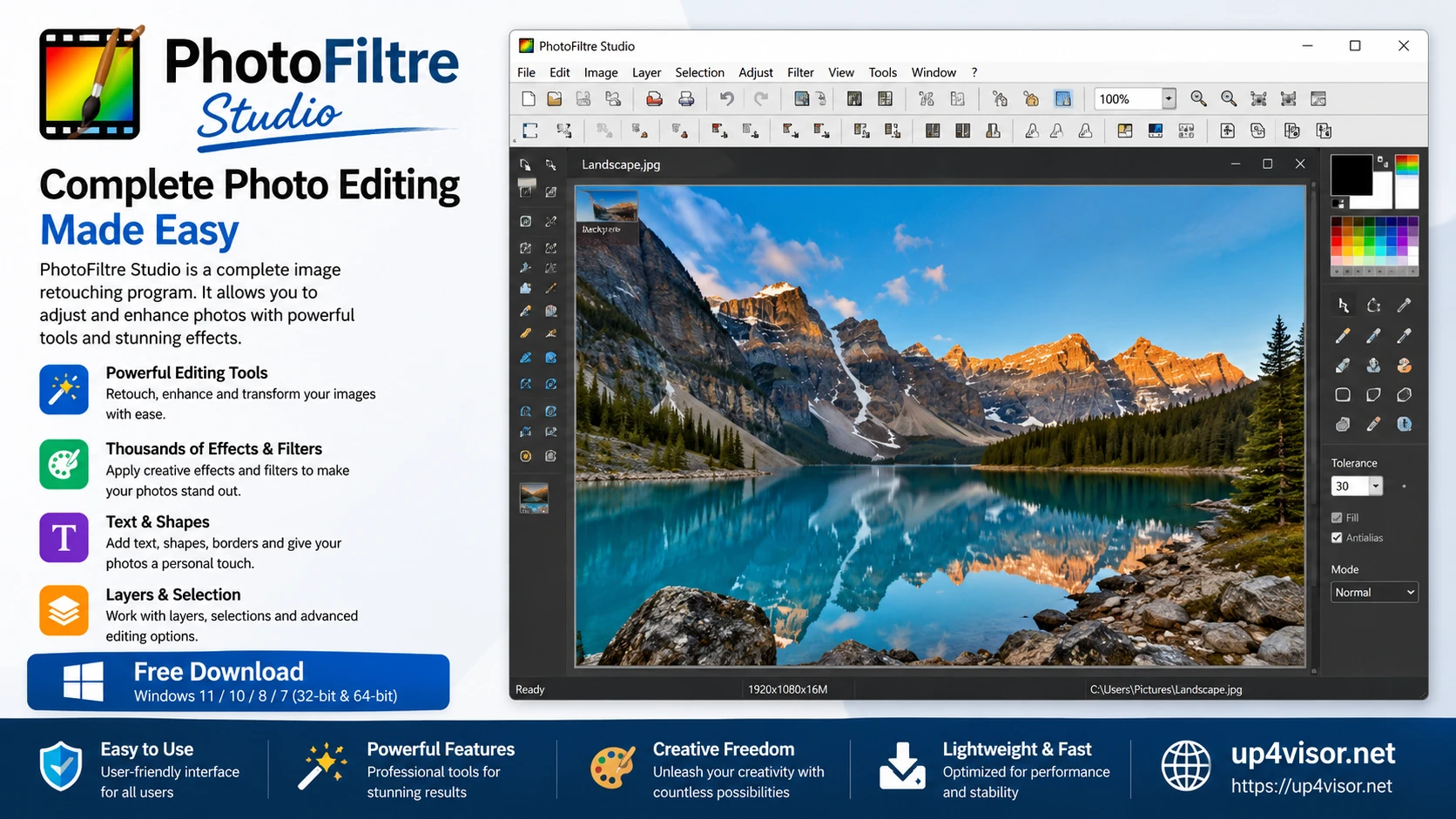Click the green Effects & Filters palette icon
This screenshot has width=1456, height=819.
click(x=64, y=464)
